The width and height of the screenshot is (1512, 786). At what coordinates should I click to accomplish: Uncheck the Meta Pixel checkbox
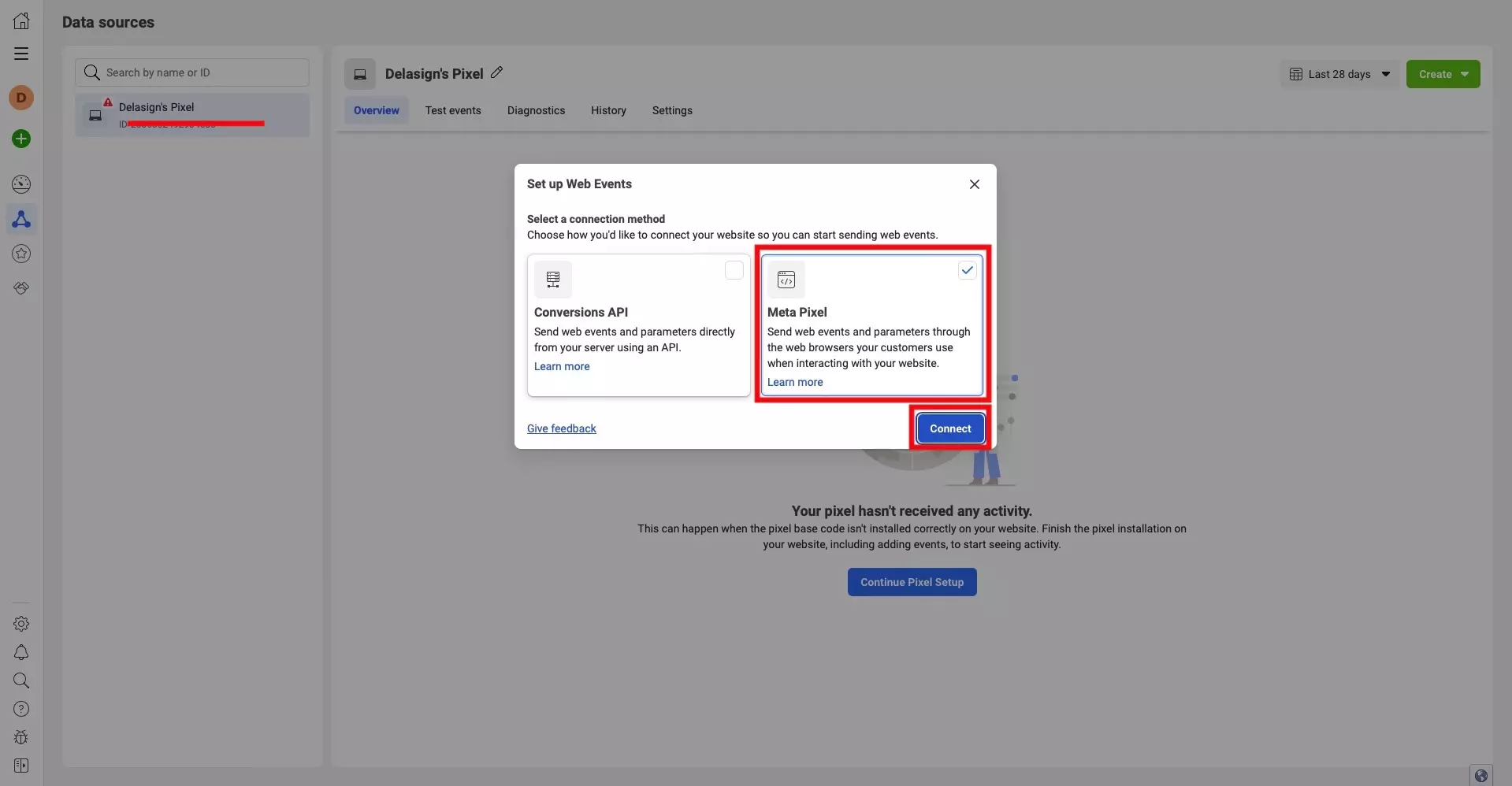[967, 270]
